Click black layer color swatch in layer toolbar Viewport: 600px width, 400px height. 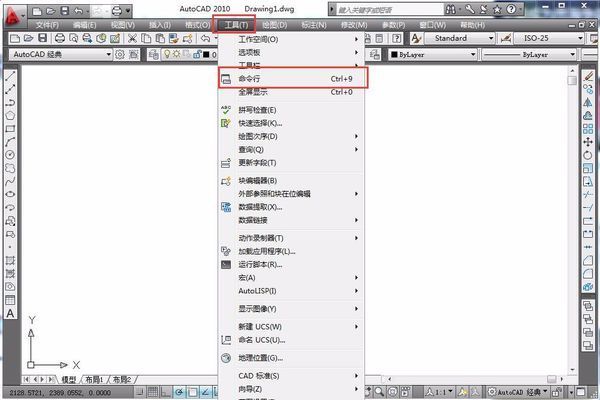206,54
